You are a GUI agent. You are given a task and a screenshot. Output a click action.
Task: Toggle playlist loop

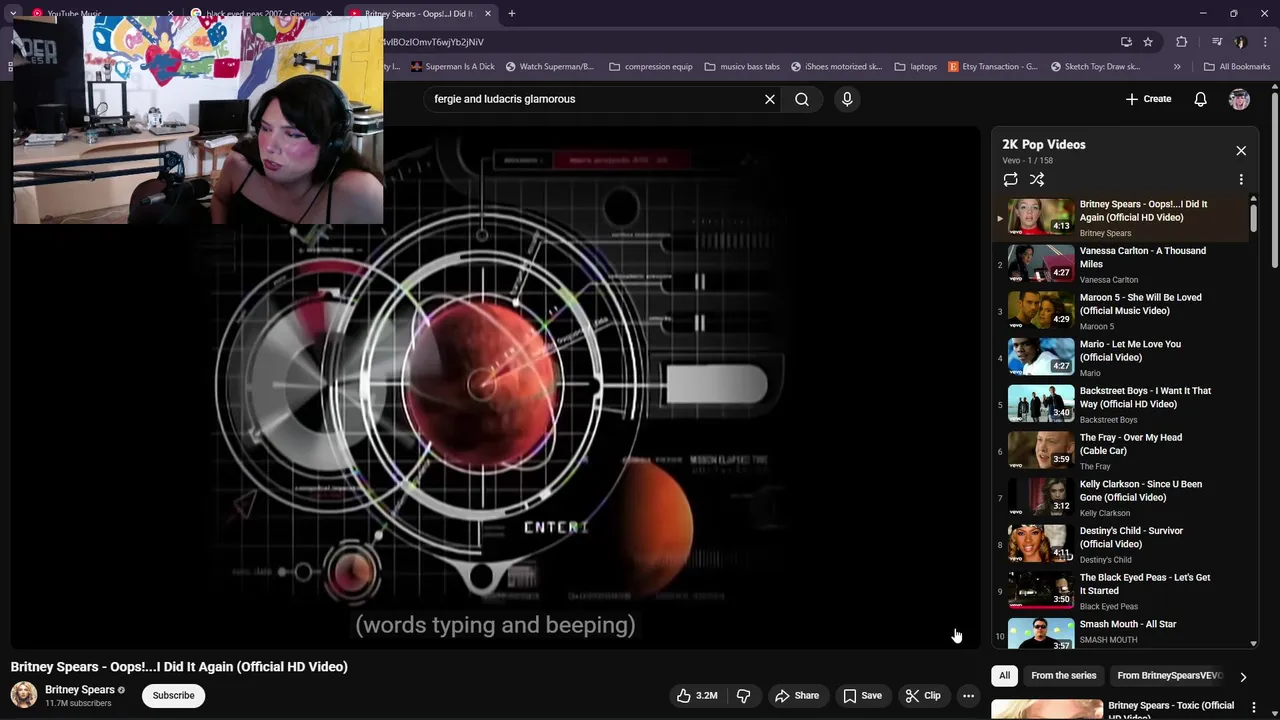pos(1011,180)
